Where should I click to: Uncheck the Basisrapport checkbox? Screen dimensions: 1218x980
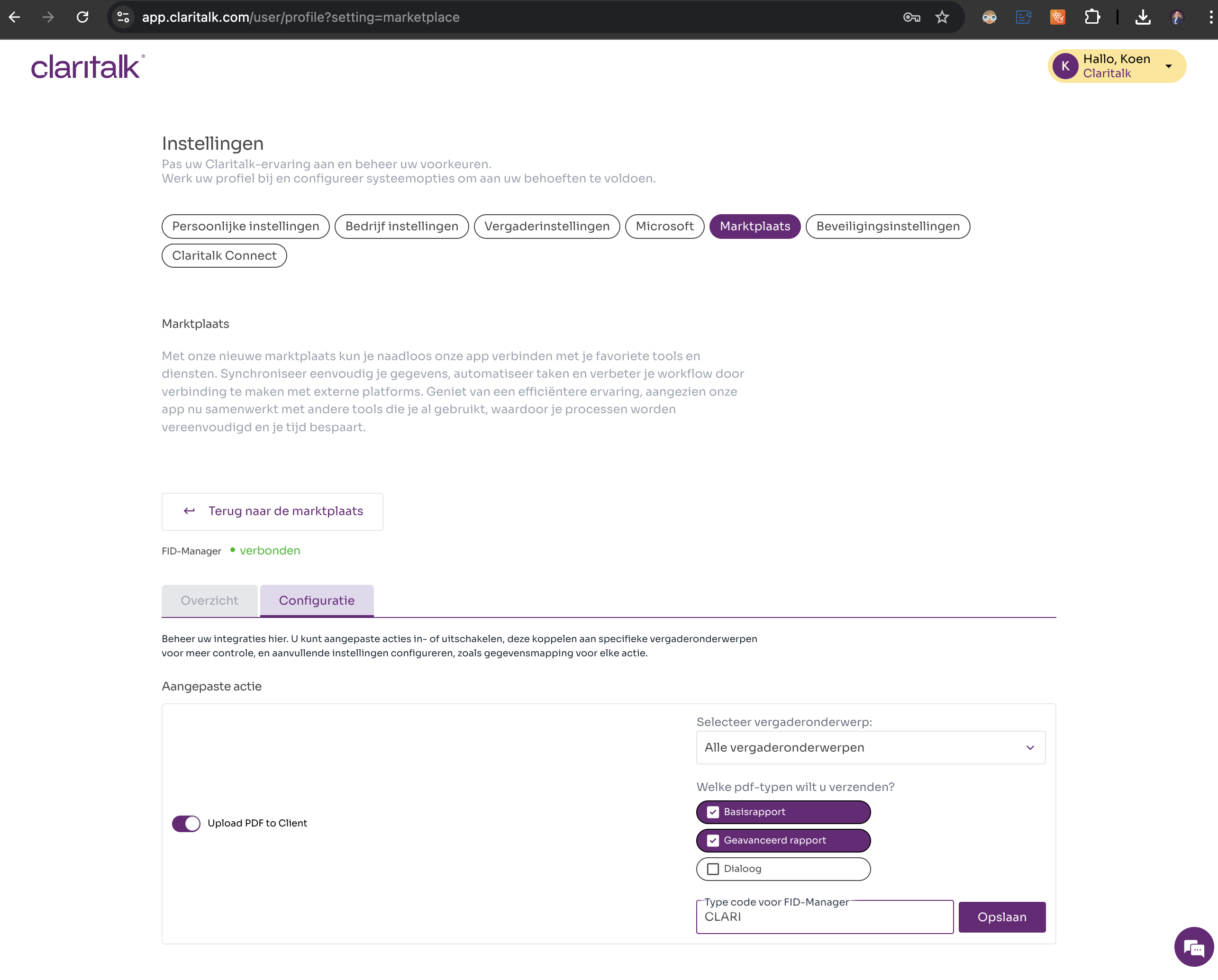click(713, 812)
